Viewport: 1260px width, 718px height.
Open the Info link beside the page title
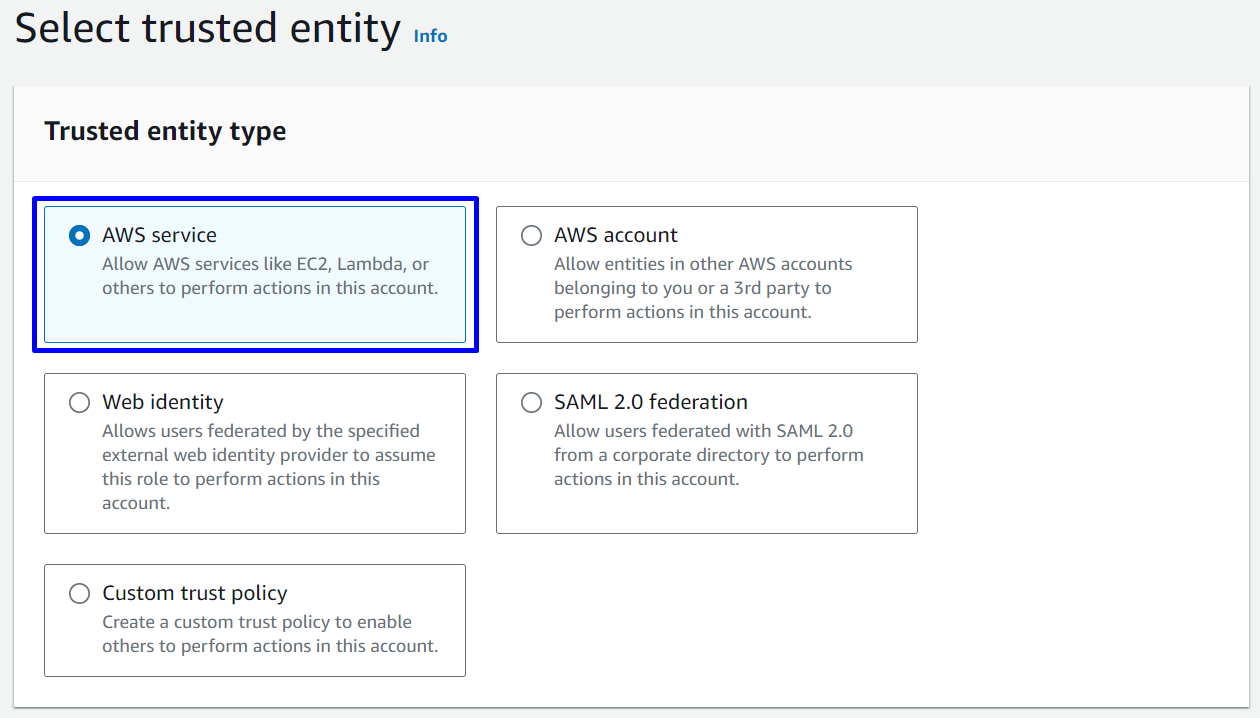(430, 36)
